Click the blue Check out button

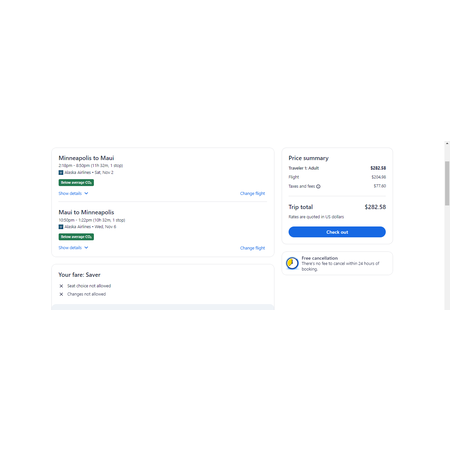pos(337,232)
